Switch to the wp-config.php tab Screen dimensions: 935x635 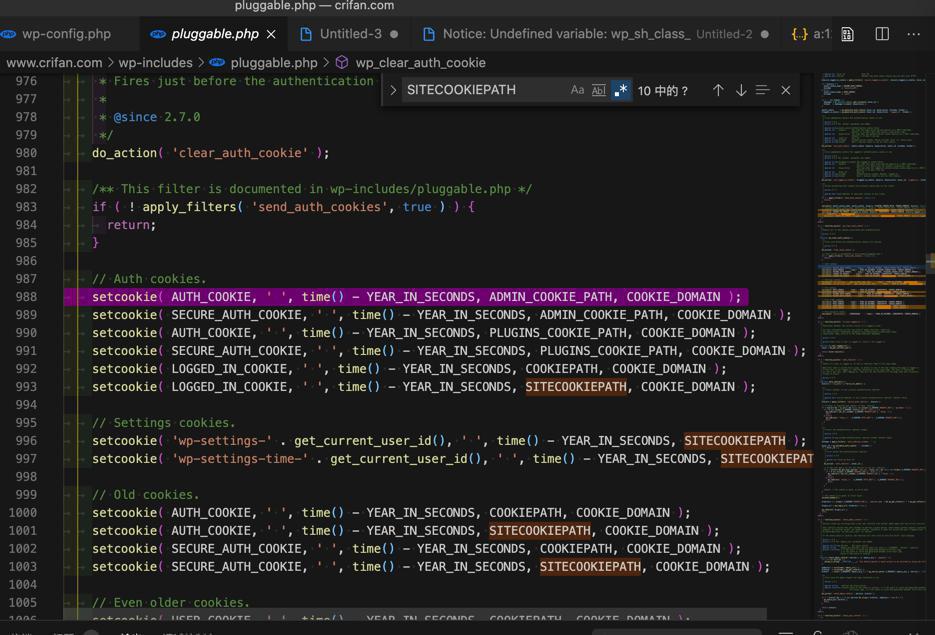pyautogui.click(x=66, y=34)
